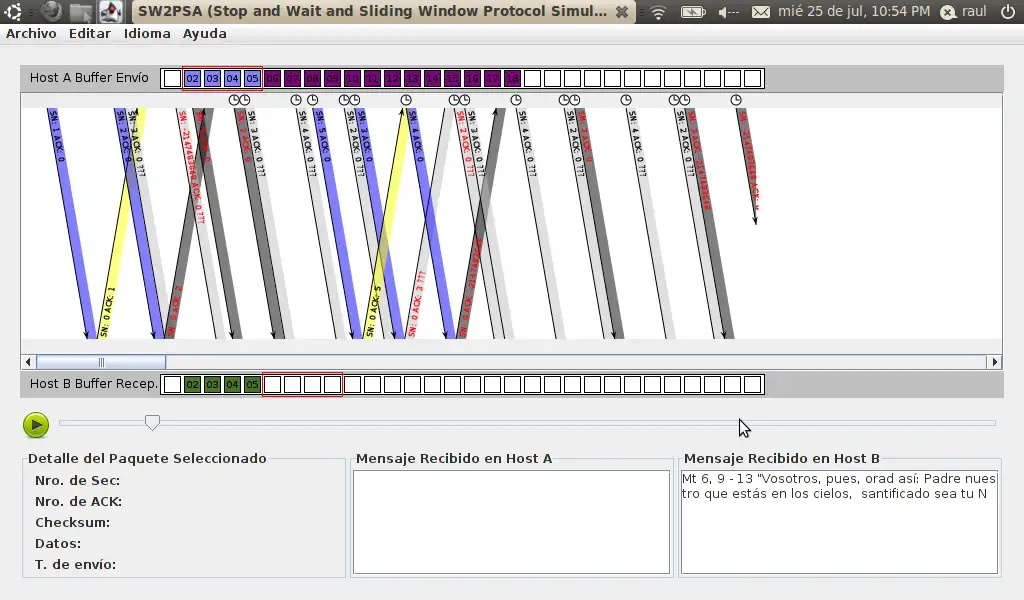Open the Ubuntu logo menu in top panel
The image size is (1024, 600).
click(x=13, y=11)
